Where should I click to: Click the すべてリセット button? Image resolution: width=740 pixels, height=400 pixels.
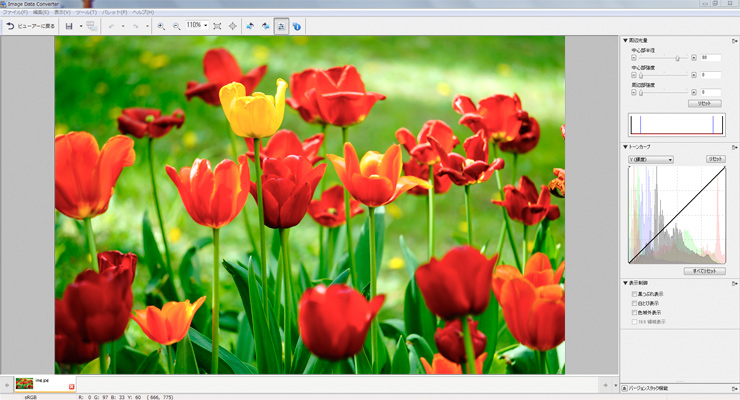coord(707,271)
